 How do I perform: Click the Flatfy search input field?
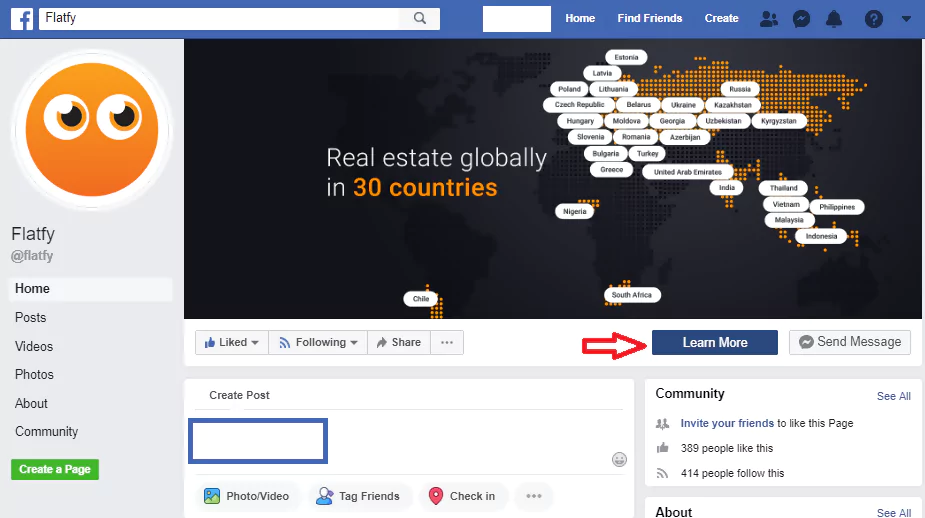coord(219,18)
